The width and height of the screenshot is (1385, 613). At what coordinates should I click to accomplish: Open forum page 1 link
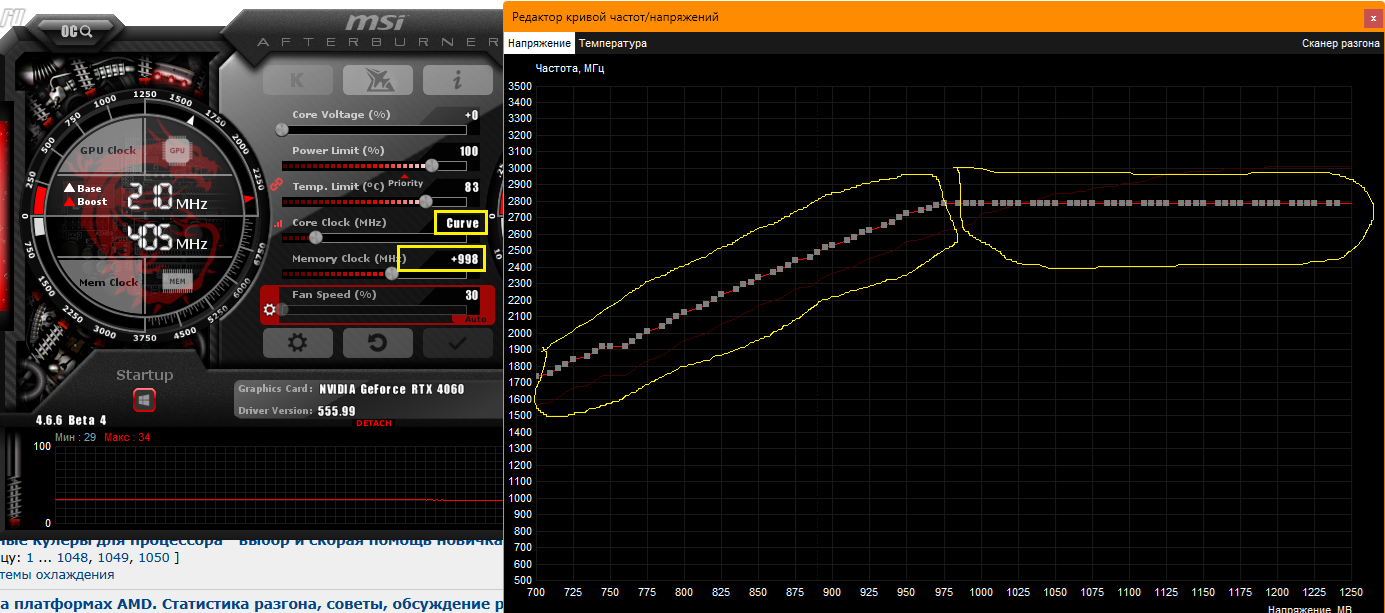30,557
